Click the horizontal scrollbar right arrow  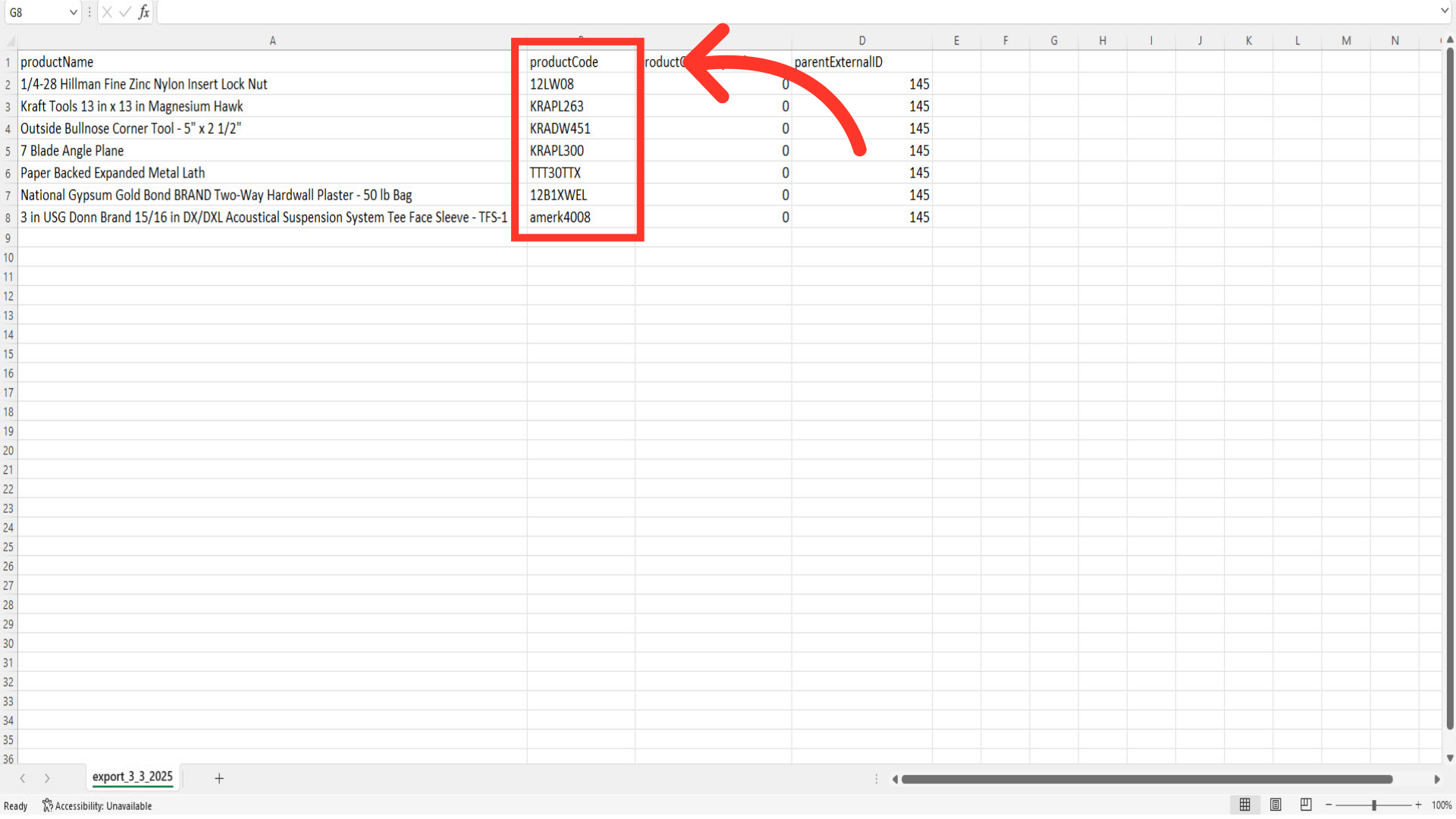[1436, 779]
